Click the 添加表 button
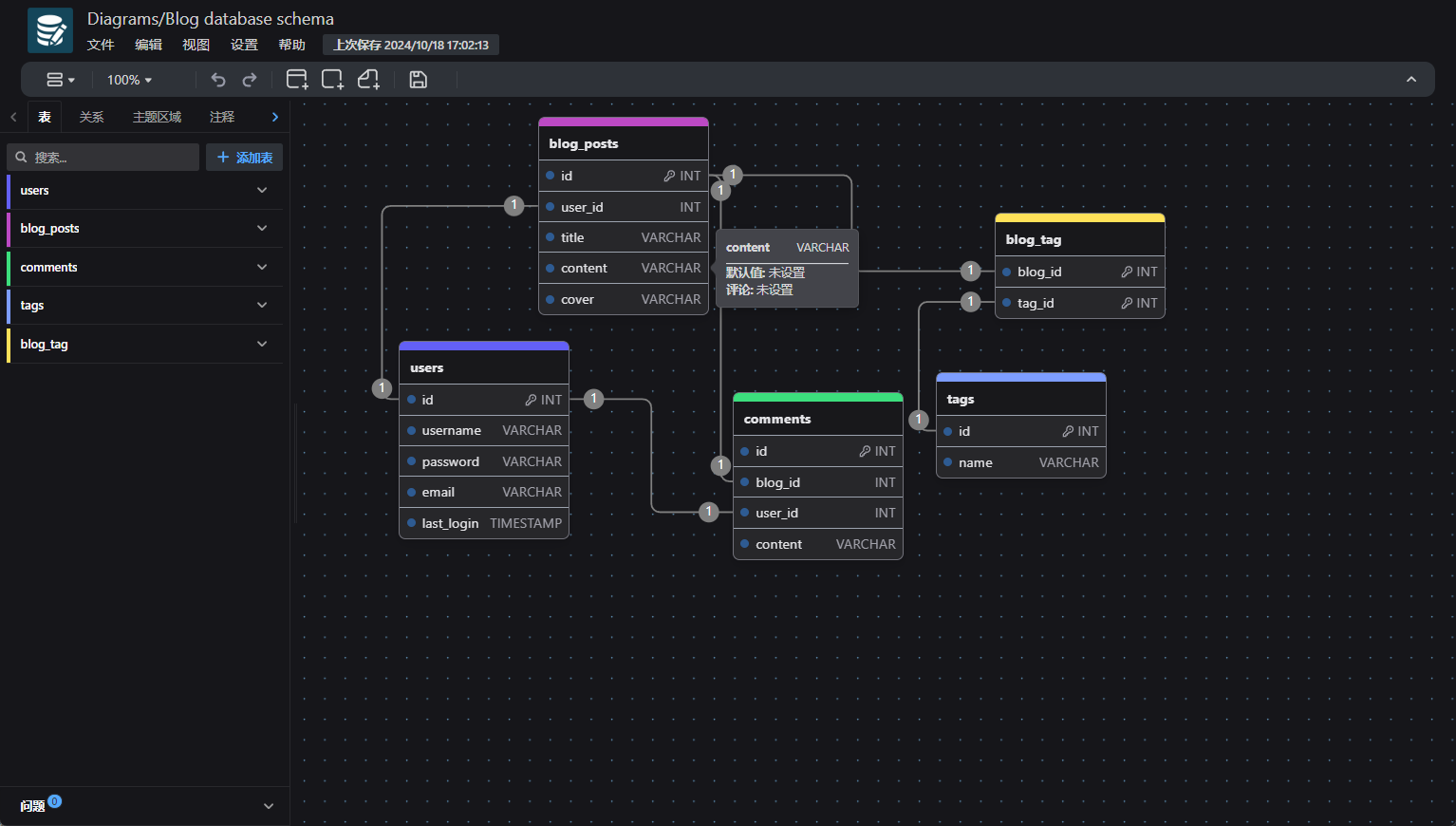 point(245,158)
